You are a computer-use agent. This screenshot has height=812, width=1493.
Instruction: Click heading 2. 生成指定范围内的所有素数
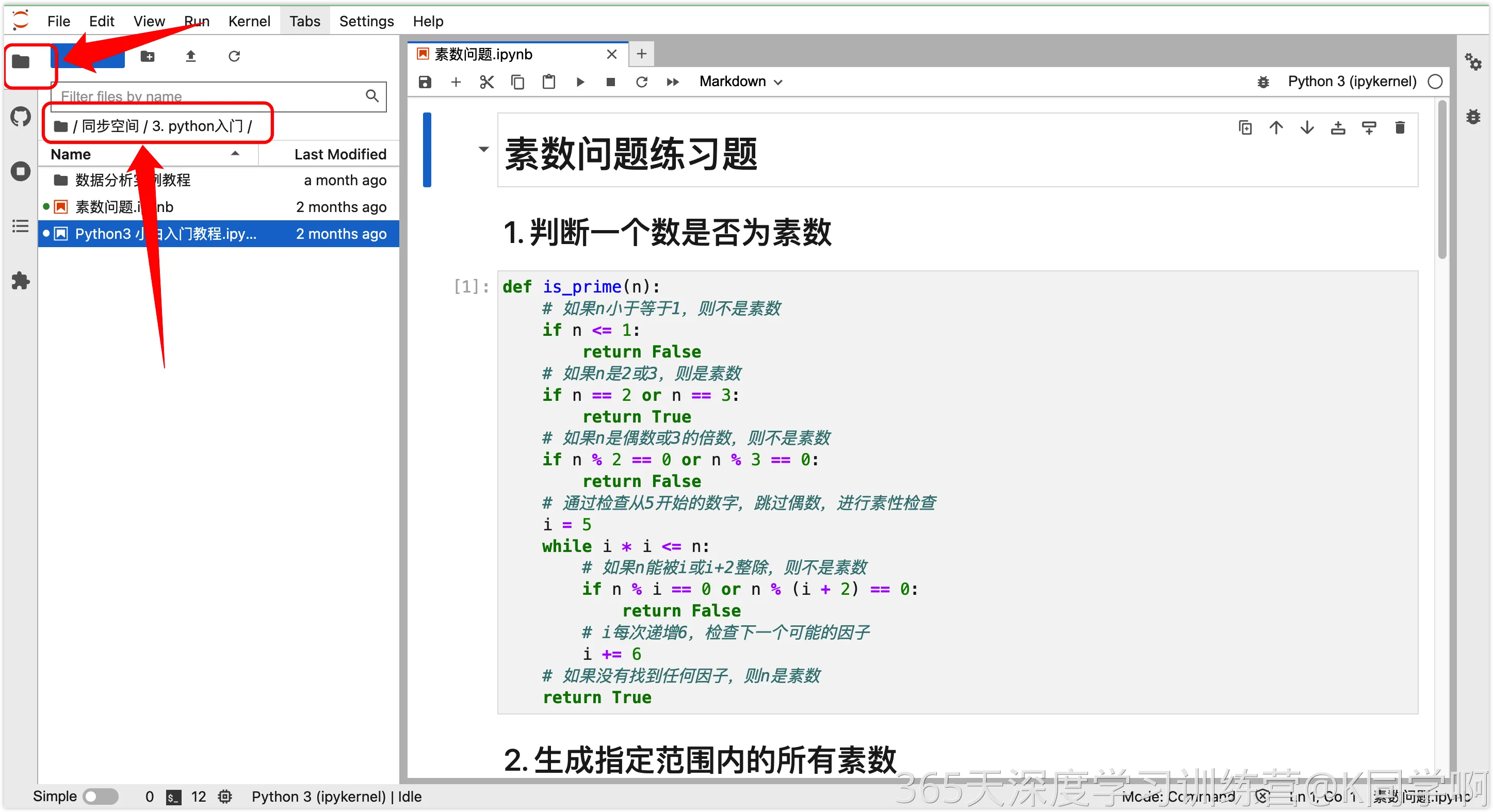pos(700,760)
